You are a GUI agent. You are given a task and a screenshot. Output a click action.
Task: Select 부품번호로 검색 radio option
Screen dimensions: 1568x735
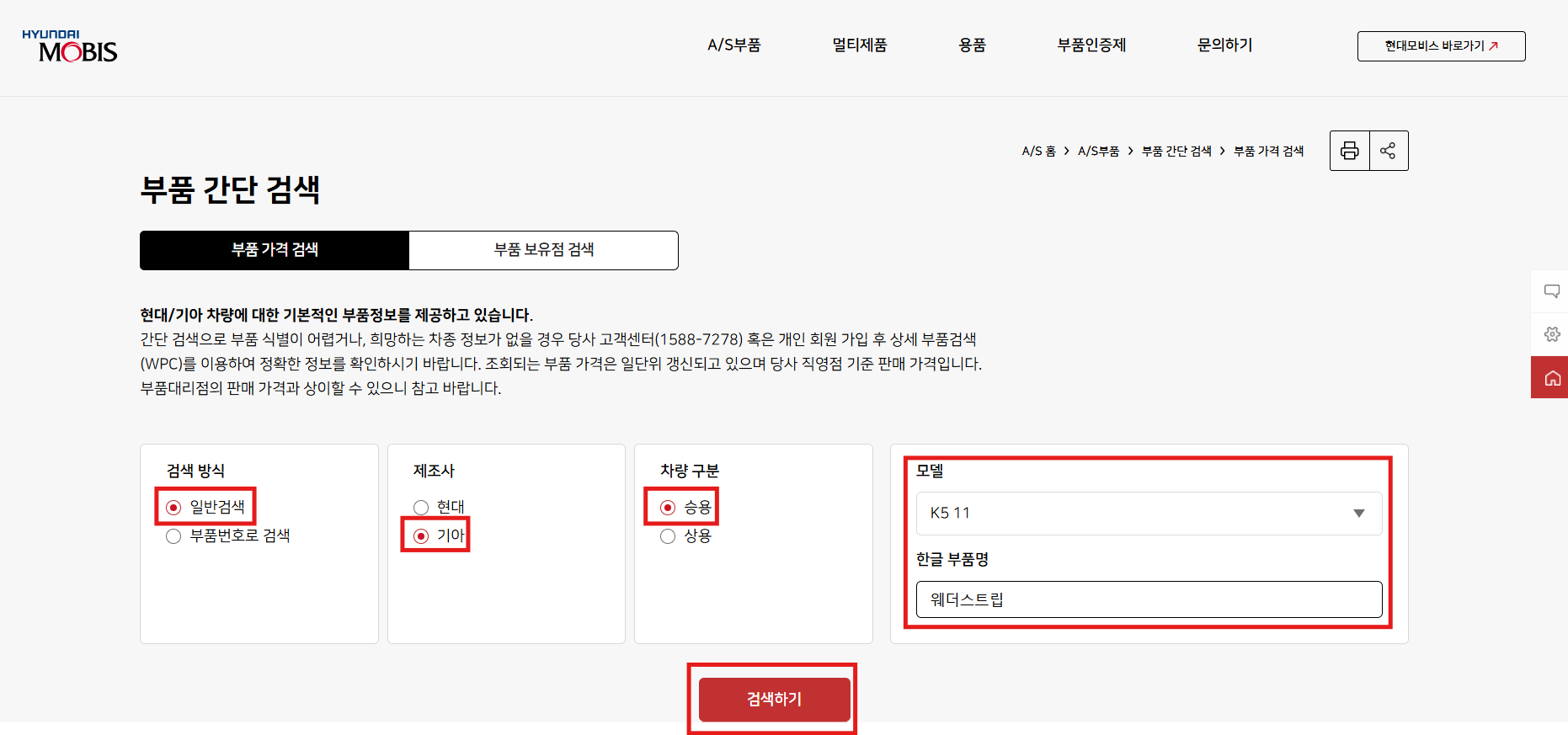click(173, 536)
